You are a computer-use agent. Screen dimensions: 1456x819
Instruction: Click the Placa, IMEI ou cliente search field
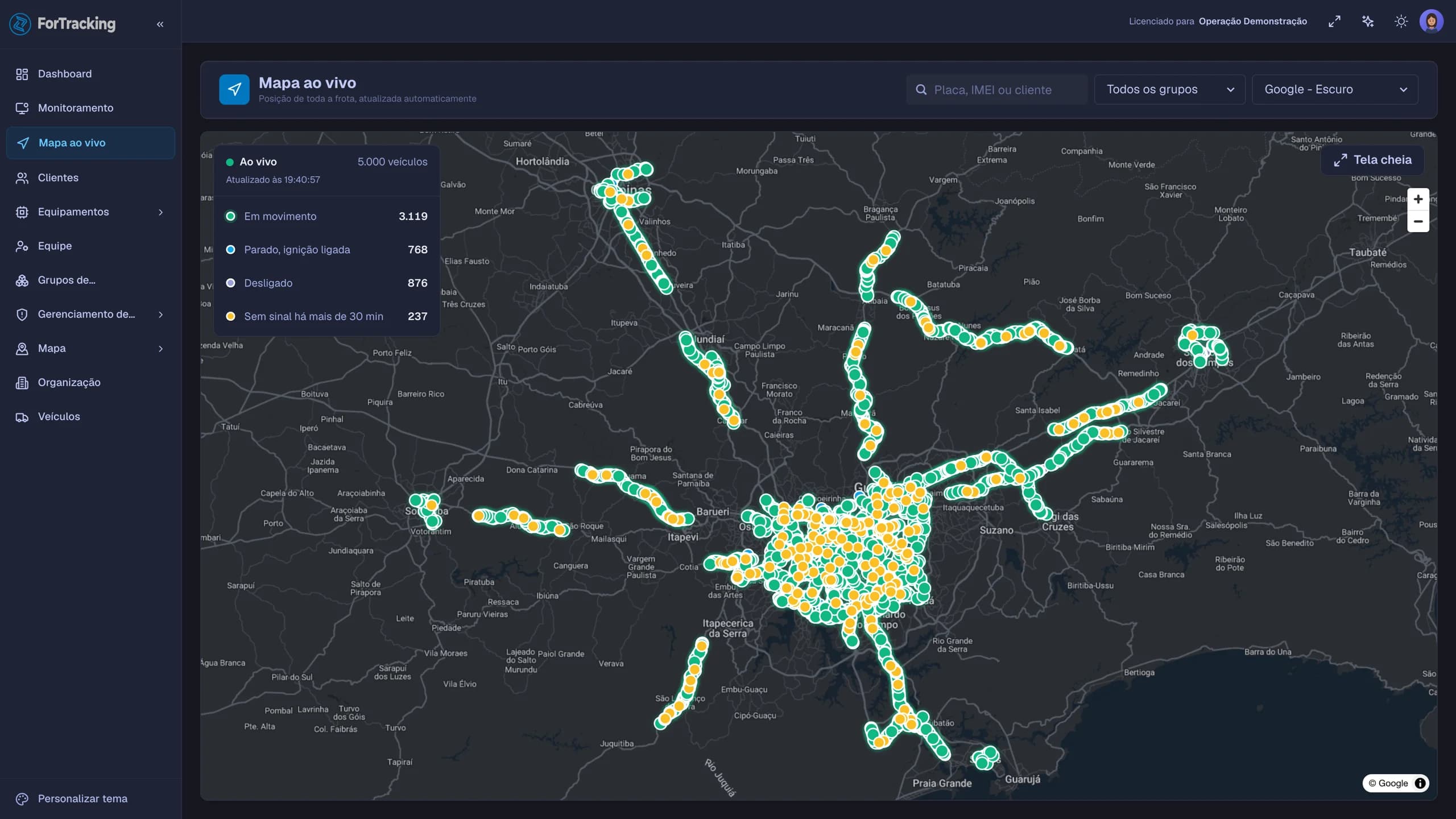point(996,89)
